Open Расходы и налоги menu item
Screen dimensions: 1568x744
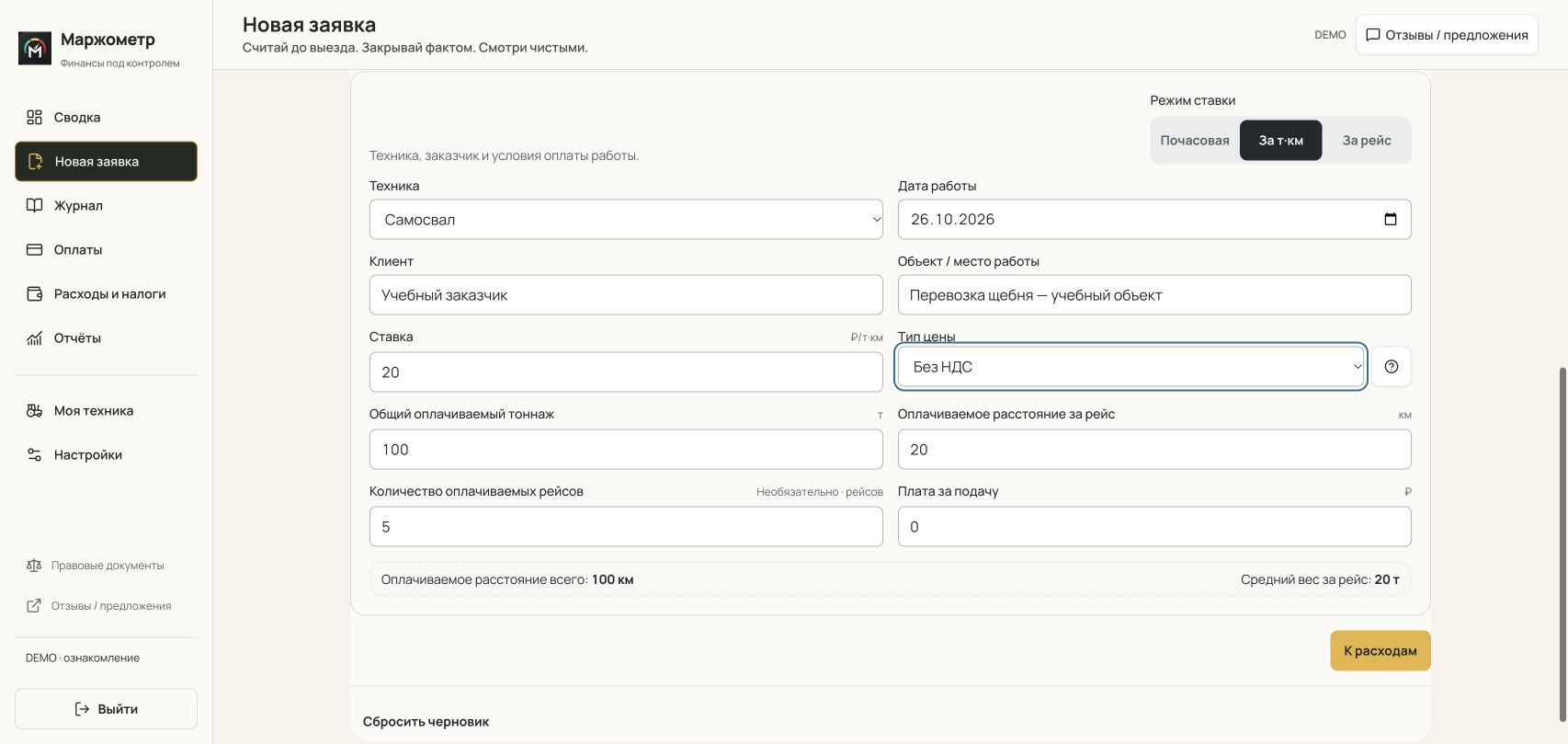pyautogui.click(x=106, y=293)
